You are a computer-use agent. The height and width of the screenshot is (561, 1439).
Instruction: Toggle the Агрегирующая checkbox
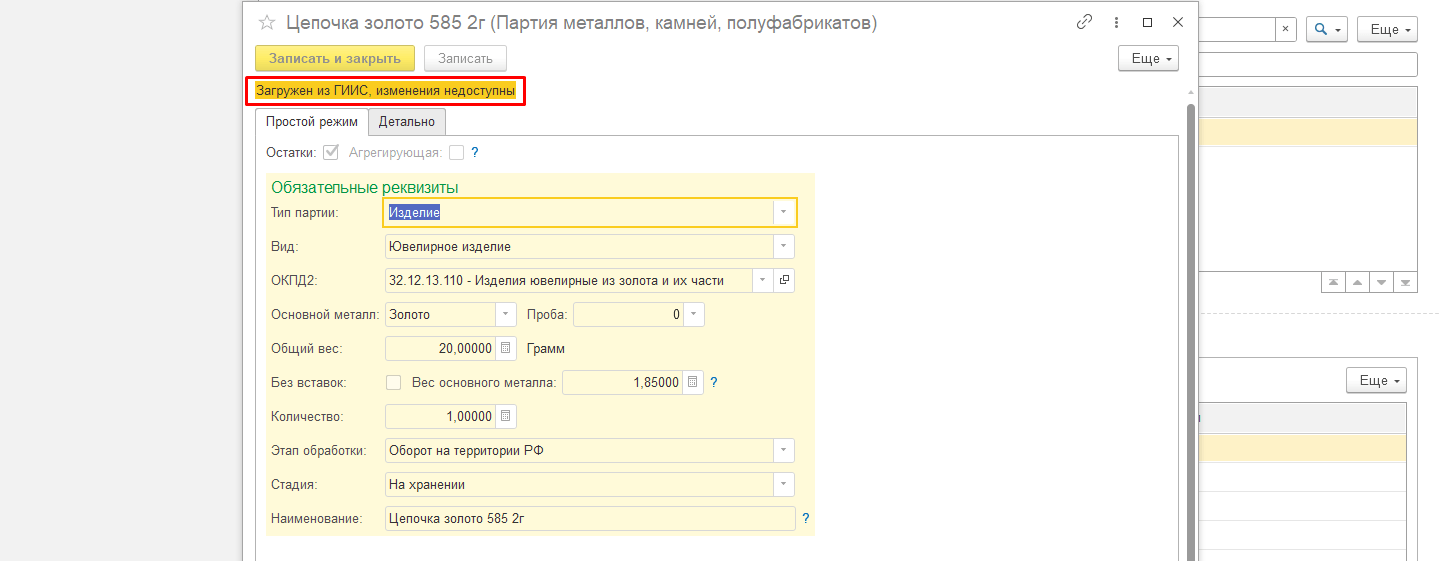pos(456,153)
